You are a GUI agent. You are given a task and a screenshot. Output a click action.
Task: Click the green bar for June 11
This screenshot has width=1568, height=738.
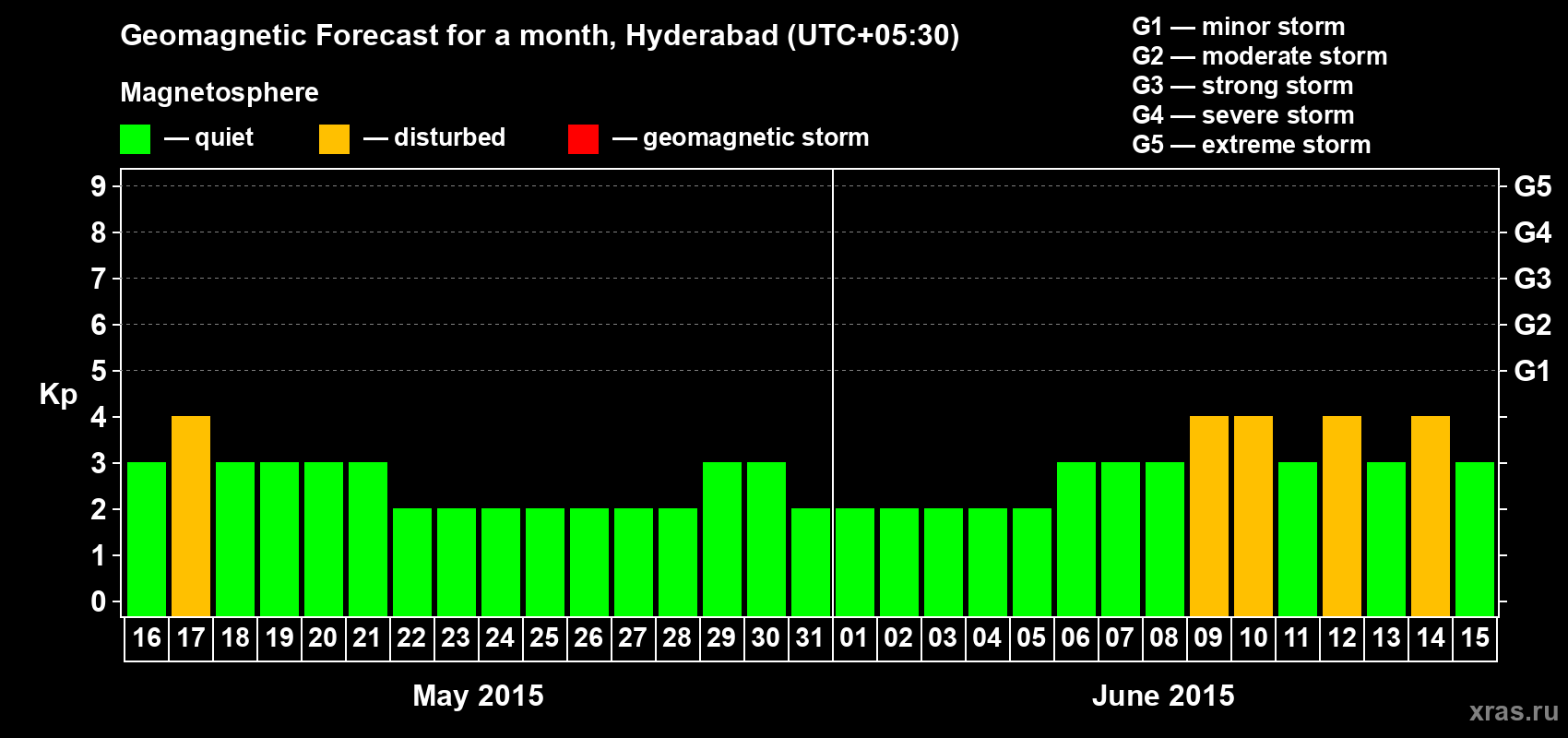click(x=1298, y=539)
